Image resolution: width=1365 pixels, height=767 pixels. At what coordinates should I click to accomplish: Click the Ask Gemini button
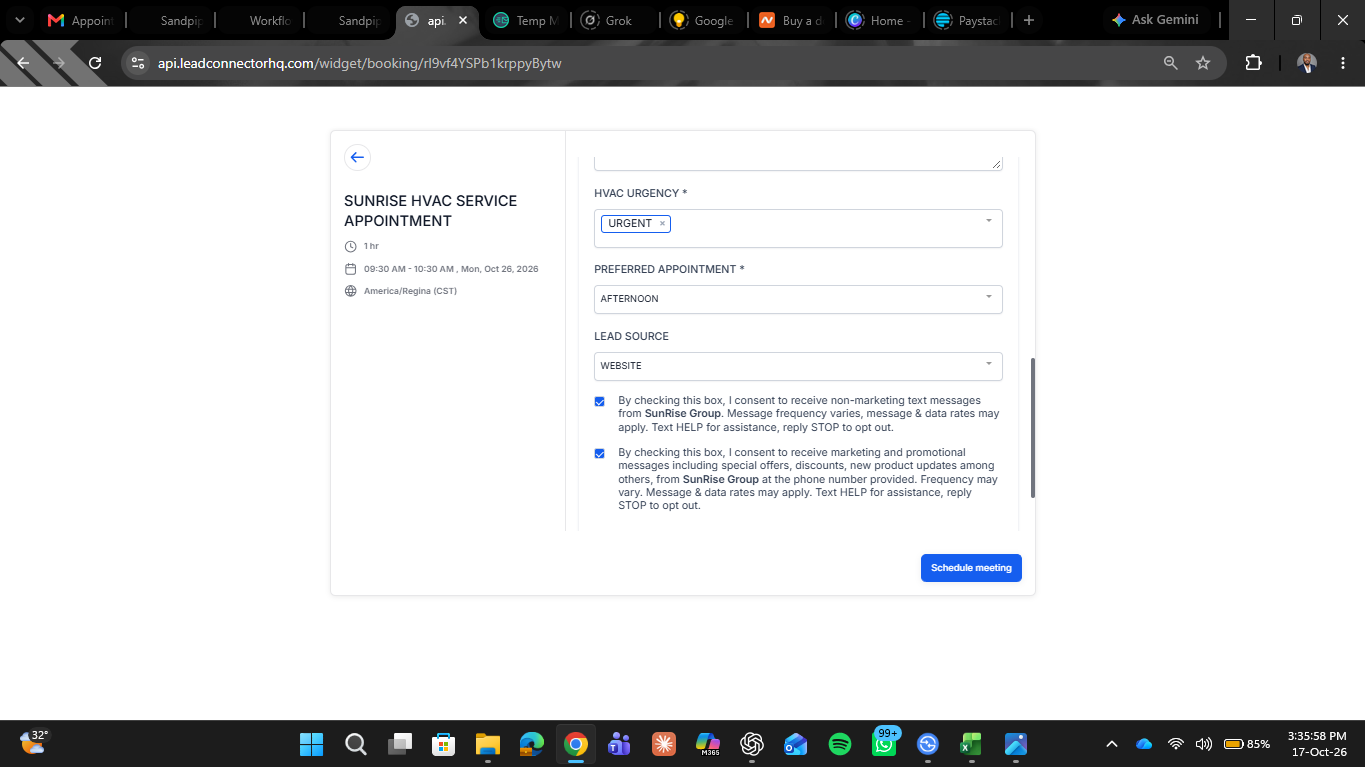coord(1155,20)
